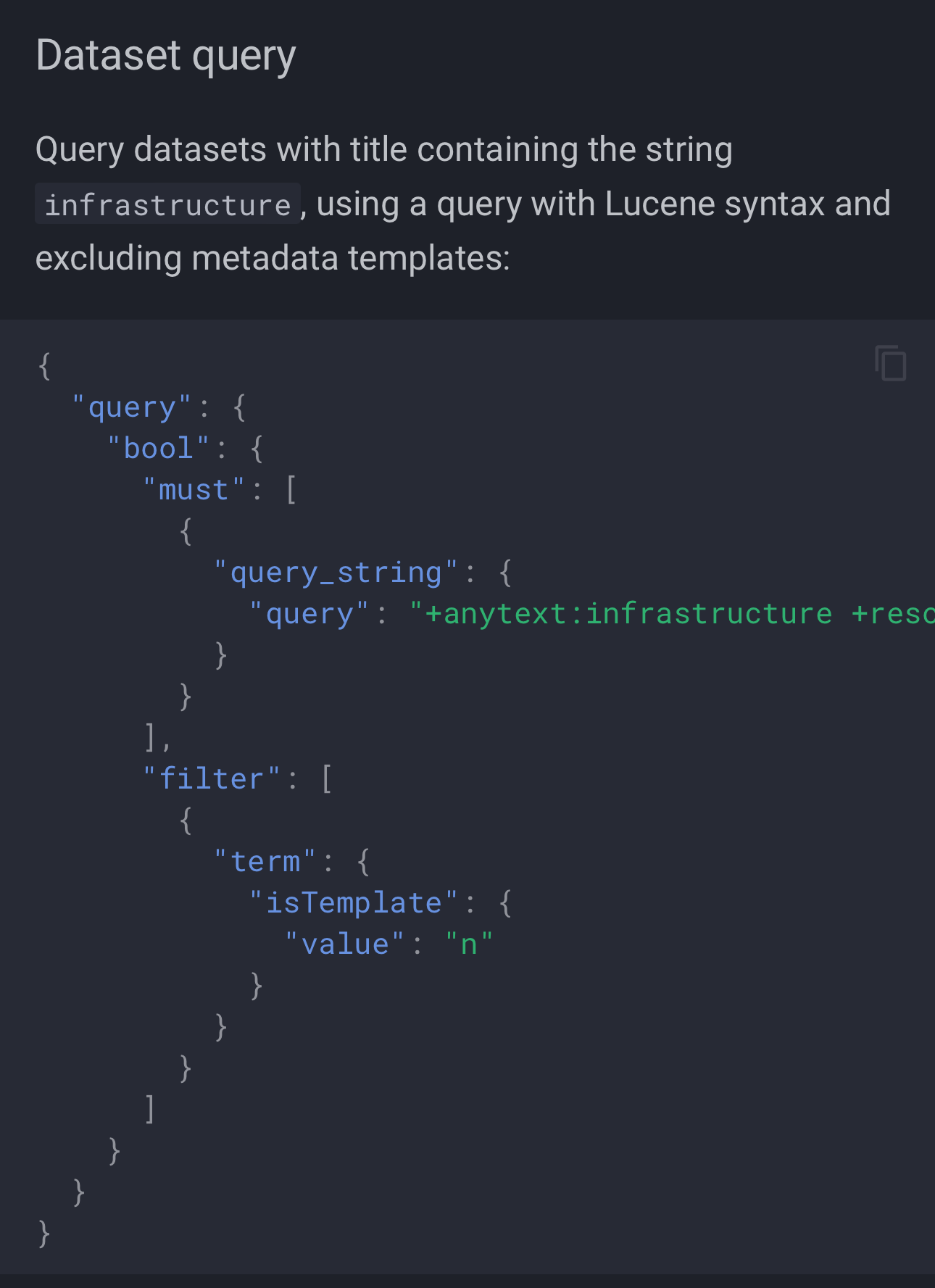Click the "value" key under isTemplate
This screenshot has width=935, height=1288.
[345, 944]
